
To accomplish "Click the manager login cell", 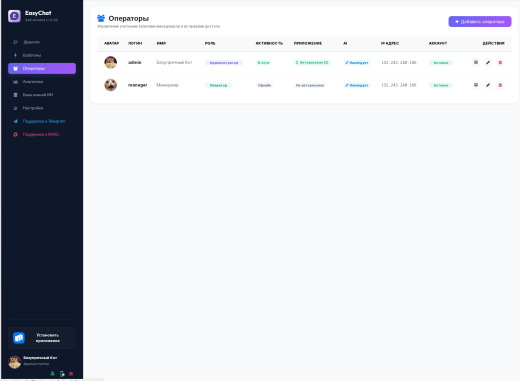I will (x=137, y=85).
